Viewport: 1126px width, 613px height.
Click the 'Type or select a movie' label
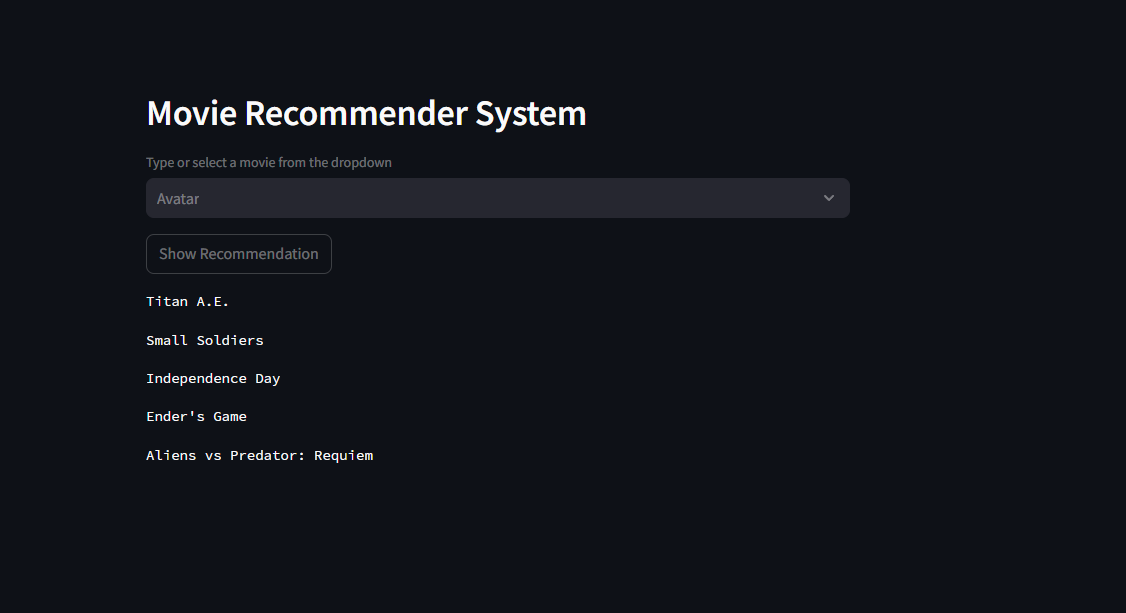[269, 163]
